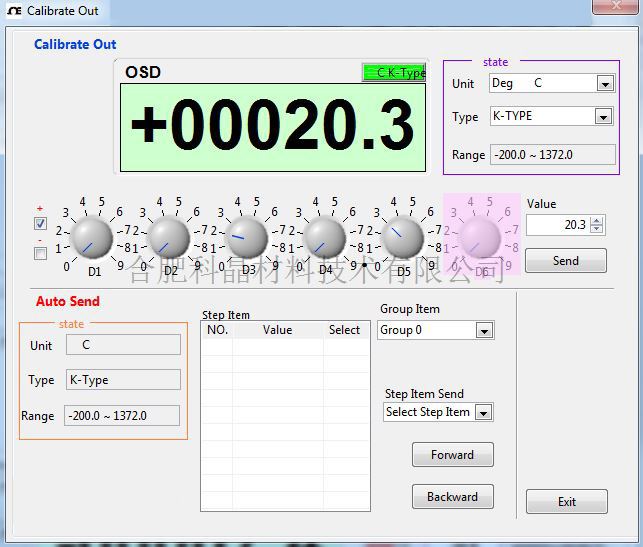Click the D4 rotary dial knob

point(324,238)
